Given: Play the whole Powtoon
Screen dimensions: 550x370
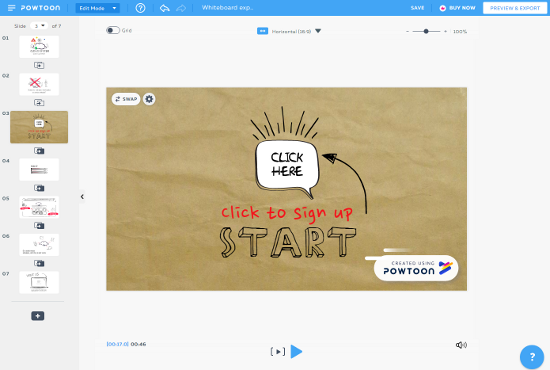Looking at the screenshot, I should [x=296, y=351].
